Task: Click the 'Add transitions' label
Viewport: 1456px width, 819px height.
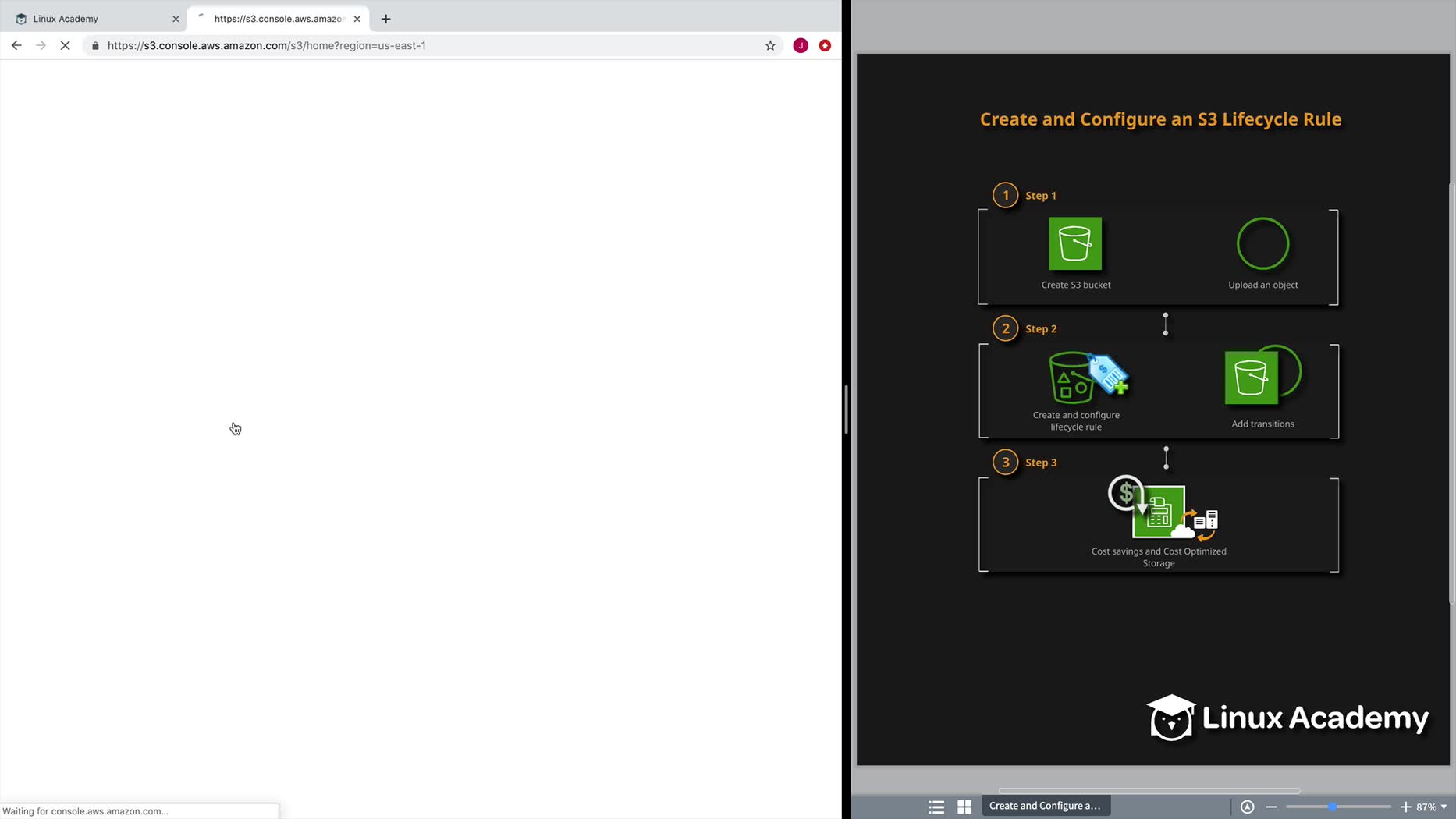Action: (x=1262, y=424)
